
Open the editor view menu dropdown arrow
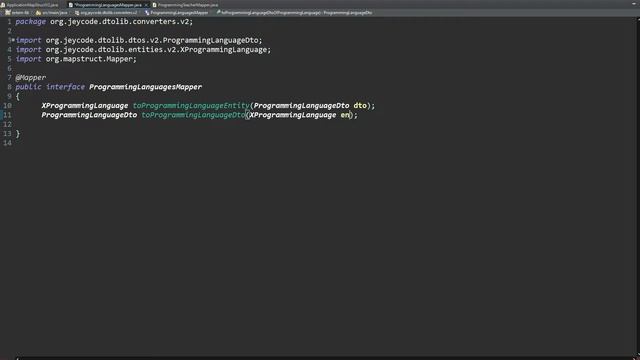634,4
